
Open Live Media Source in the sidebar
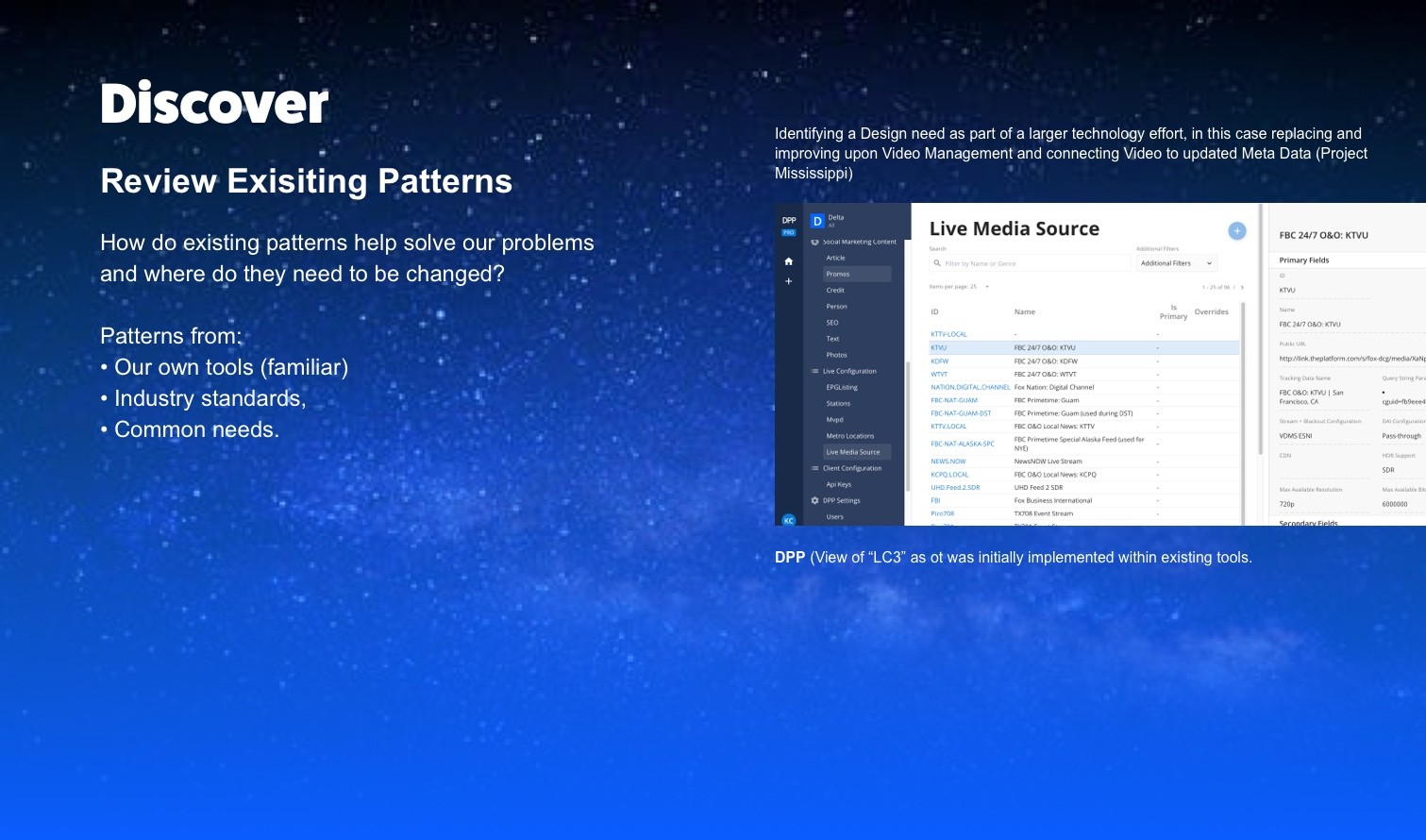point(857,452)
